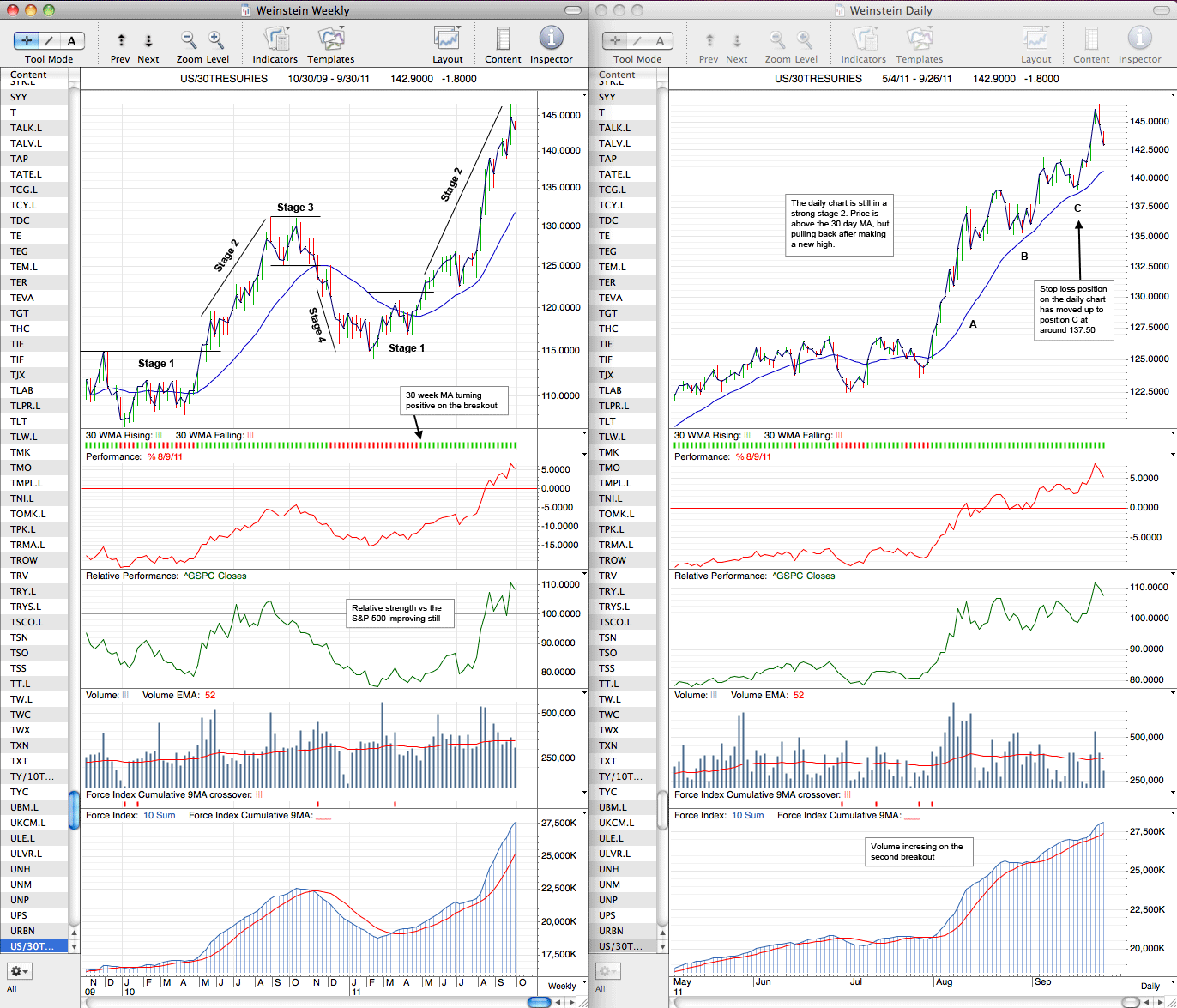Screen dimensions: 1177x1008
Task: Expand the Volume panel disclosure triangle
Action: click(x=585, y=693)
